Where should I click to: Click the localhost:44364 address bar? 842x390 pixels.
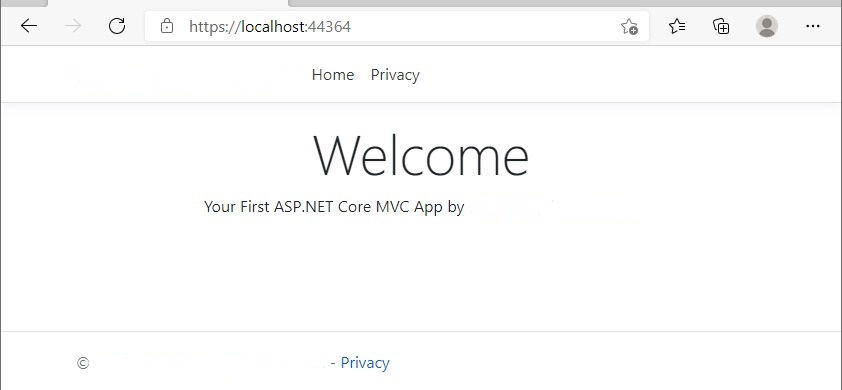click(397, 26)
